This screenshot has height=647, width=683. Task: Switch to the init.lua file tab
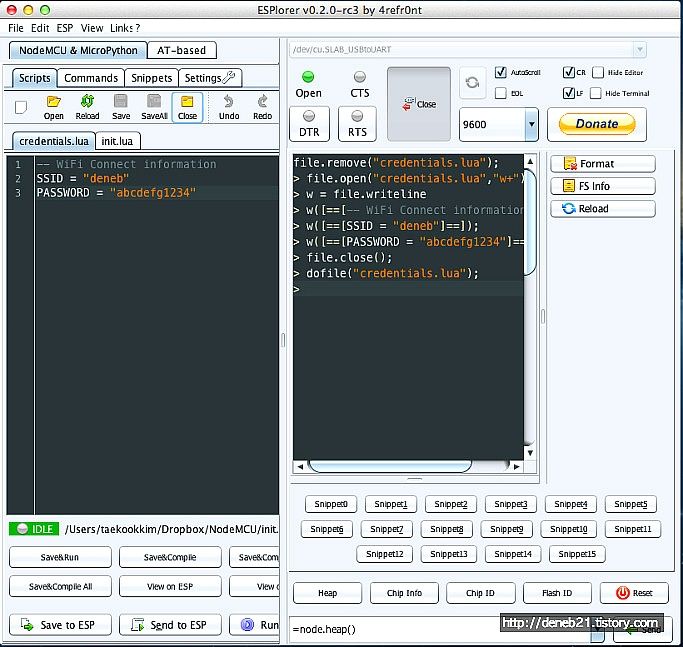117,141
